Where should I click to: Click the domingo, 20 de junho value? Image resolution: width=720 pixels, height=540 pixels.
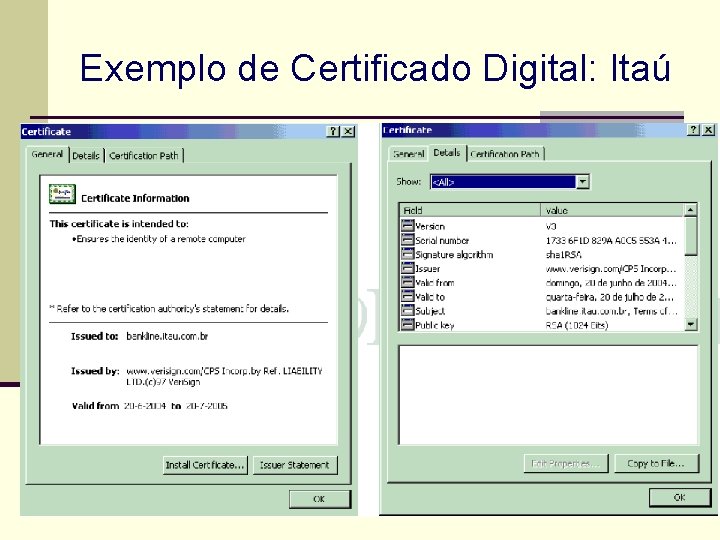click(611, 283)
